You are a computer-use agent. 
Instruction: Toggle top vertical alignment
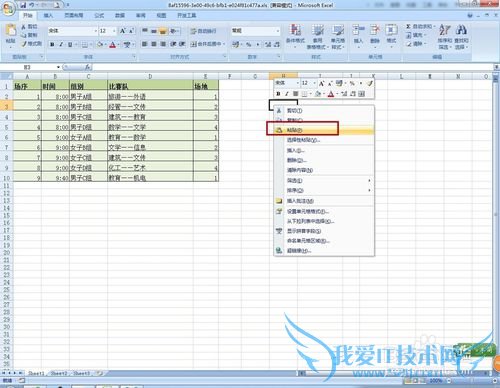[145, 31]
